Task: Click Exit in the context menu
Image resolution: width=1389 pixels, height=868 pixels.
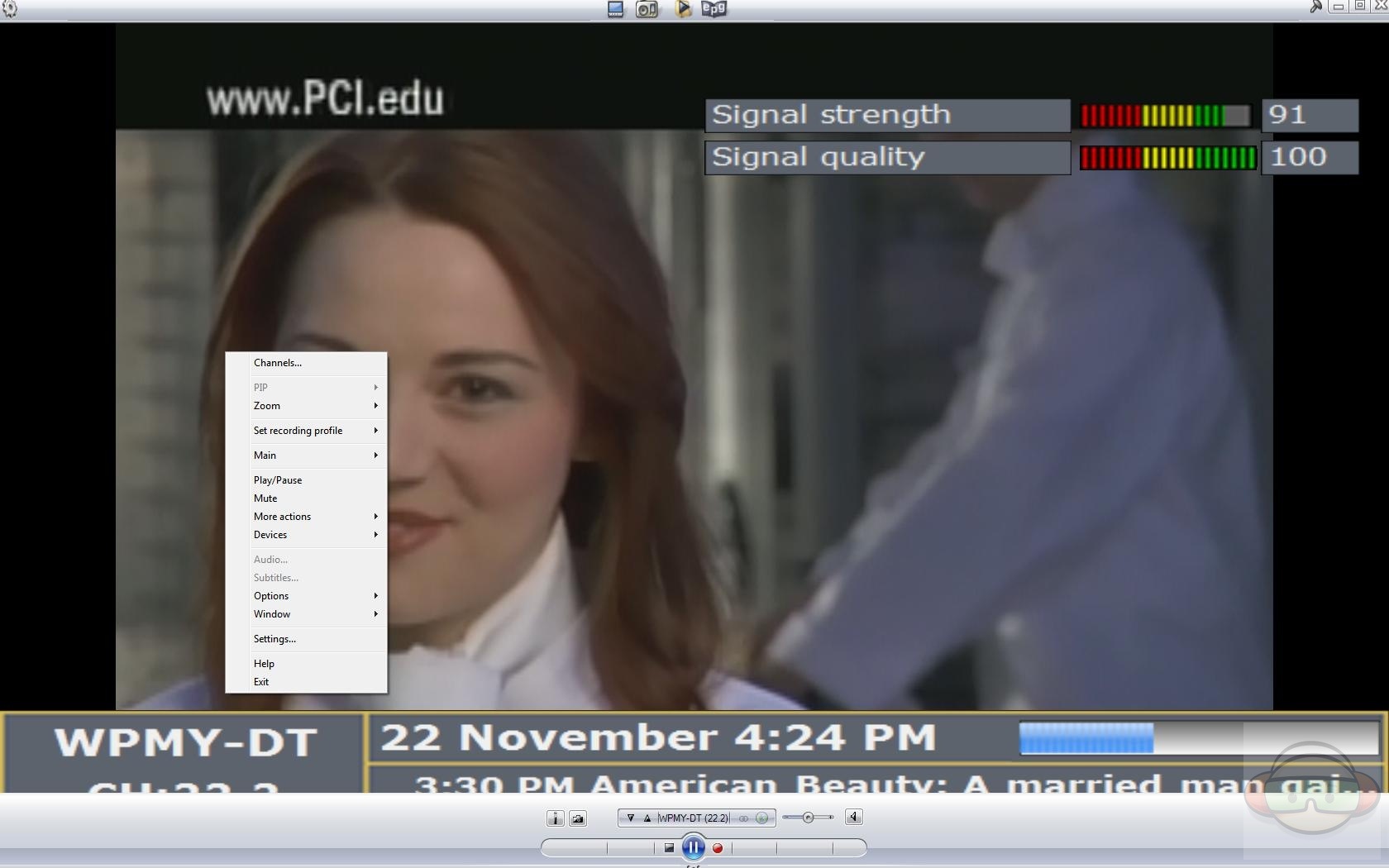Action: tap(261, 682)
